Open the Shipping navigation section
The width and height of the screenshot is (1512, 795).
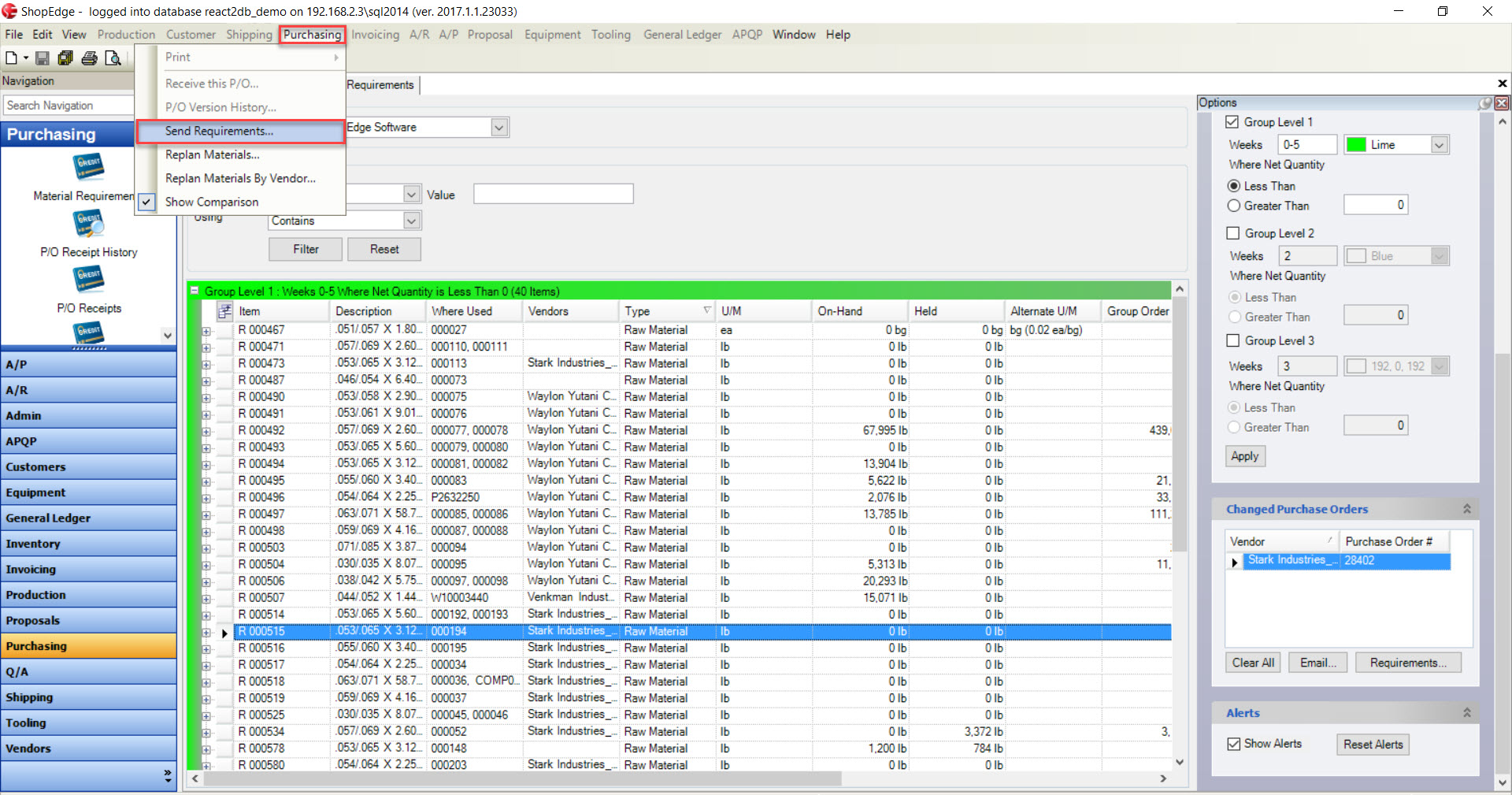[x=88, y=697]
